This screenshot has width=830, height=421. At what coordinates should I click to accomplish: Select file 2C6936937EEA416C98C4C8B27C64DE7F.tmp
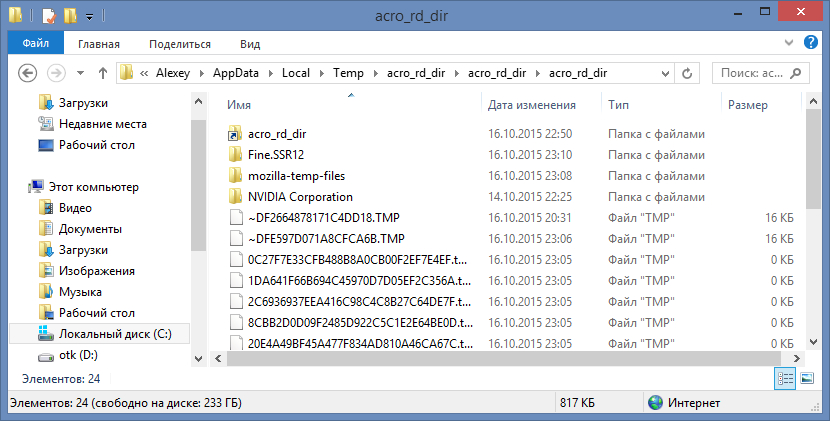pos(359,302)
